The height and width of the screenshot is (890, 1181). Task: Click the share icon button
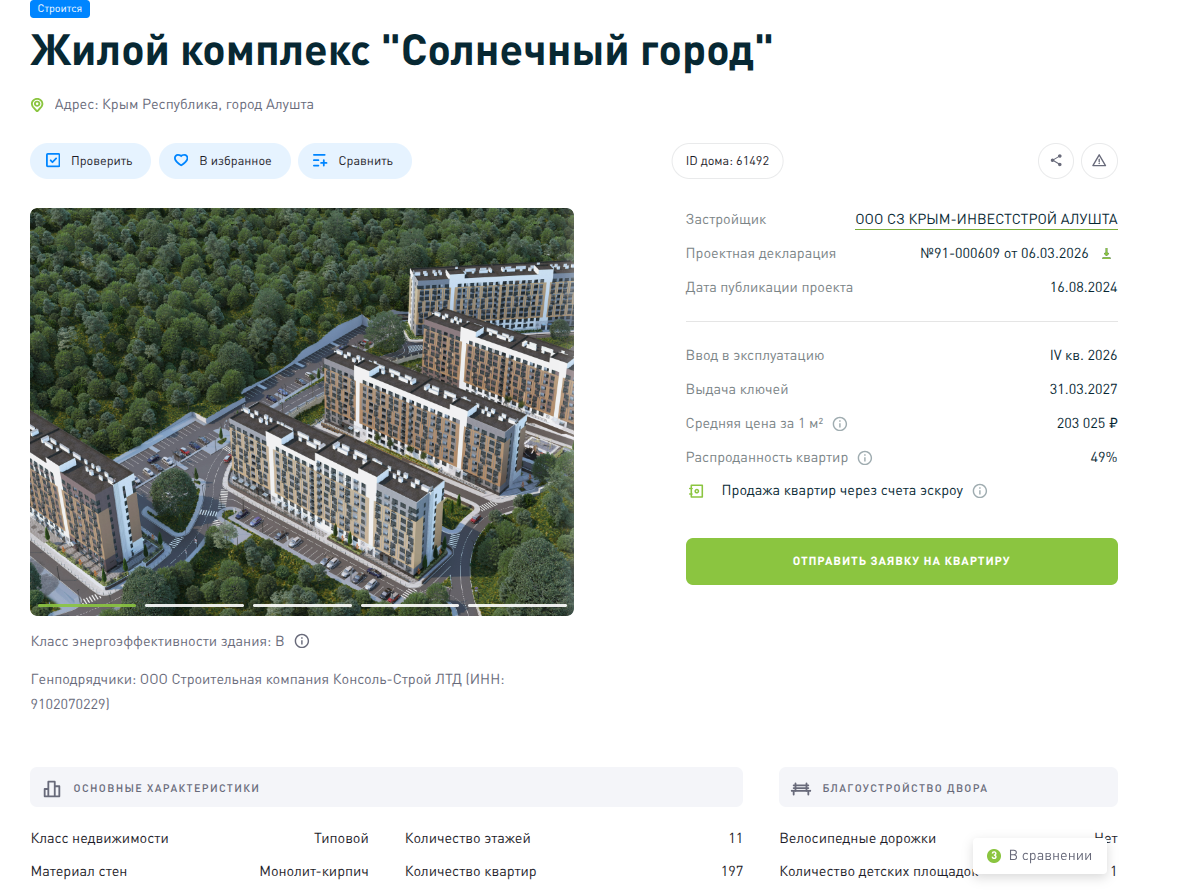point(1056,161)
